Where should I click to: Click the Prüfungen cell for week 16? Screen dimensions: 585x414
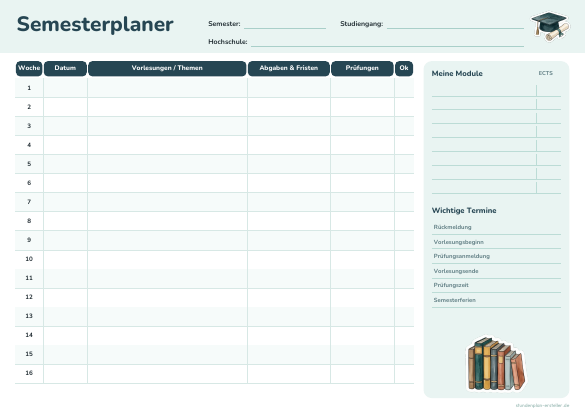coord(363,373)
